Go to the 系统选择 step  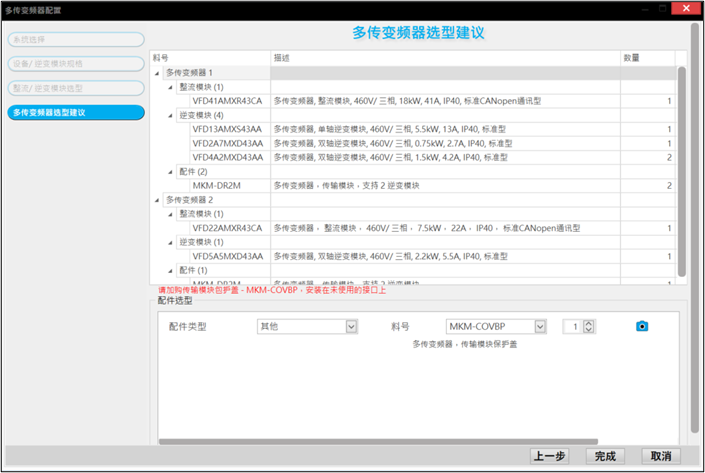point(76,40)
